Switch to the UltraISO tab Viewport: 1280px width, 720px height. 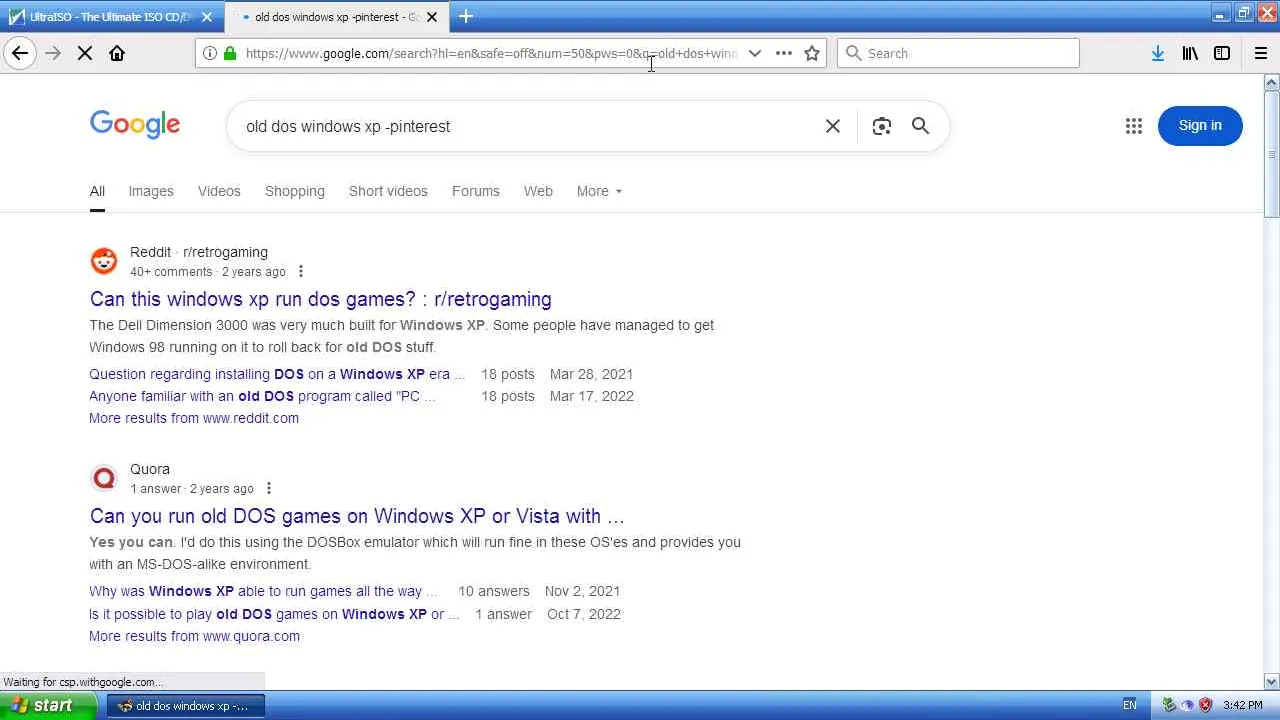pos(110,17)
